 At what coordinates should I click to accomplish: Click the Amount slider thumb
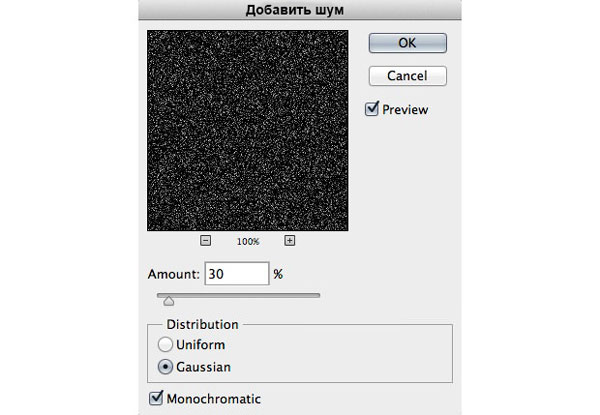coord(169,301)
